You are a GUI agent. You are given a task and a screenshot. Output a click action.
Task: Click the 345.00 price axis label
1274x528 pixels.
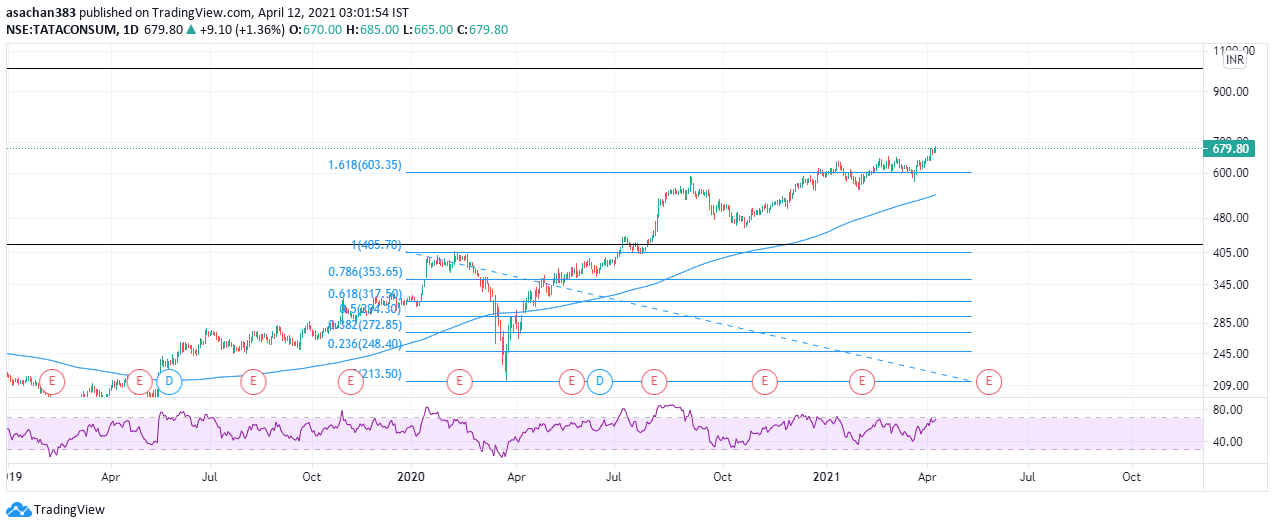pyautogui.click(x=1229, y=285)
